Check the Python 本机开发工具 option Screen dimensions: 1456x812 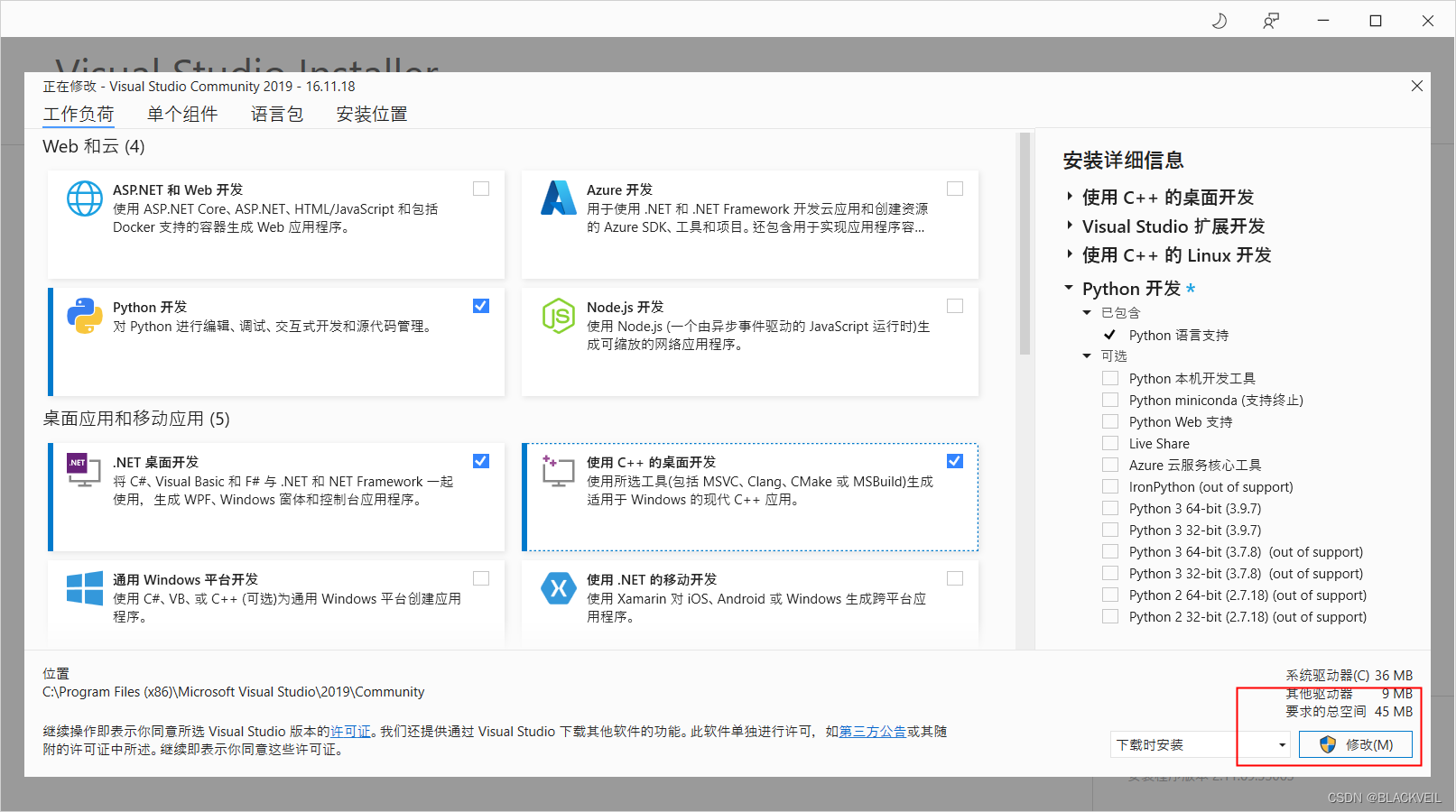click(1110, 378)
